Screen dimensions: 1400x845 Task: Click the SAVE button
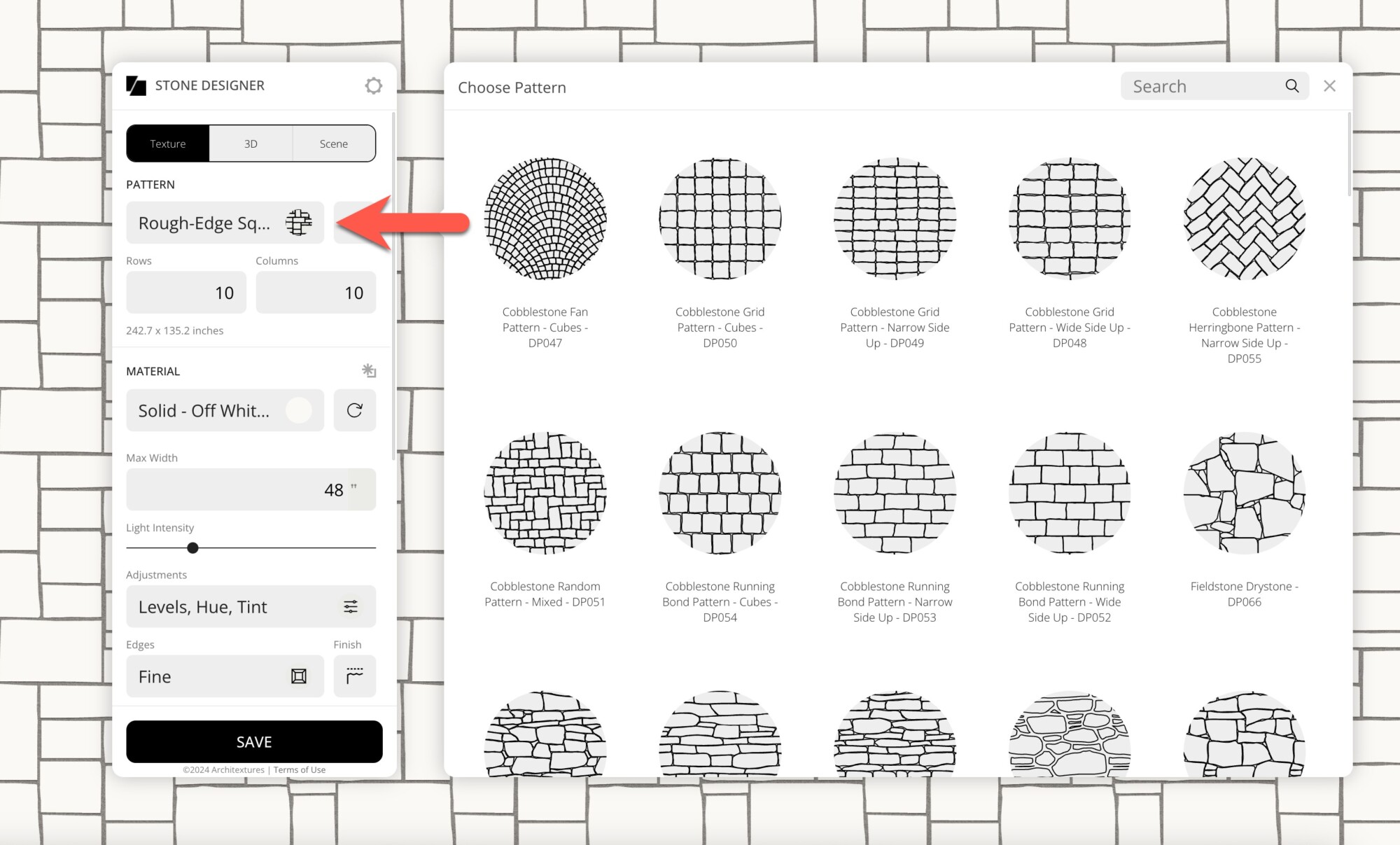point(253,741)
